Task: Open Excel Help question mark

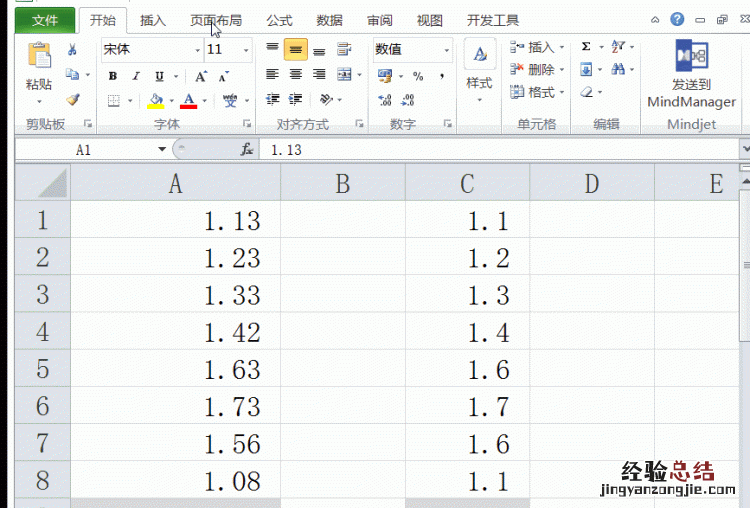Action: pyautogui.click(x=677, y=19)
